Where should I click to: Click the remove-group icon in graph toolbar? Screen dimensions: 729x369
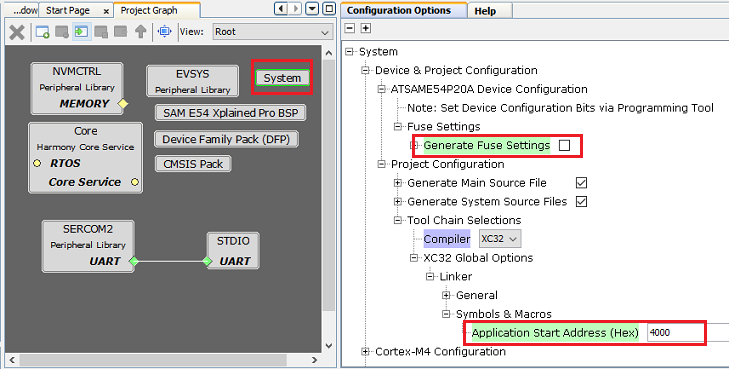coord(62,32)
